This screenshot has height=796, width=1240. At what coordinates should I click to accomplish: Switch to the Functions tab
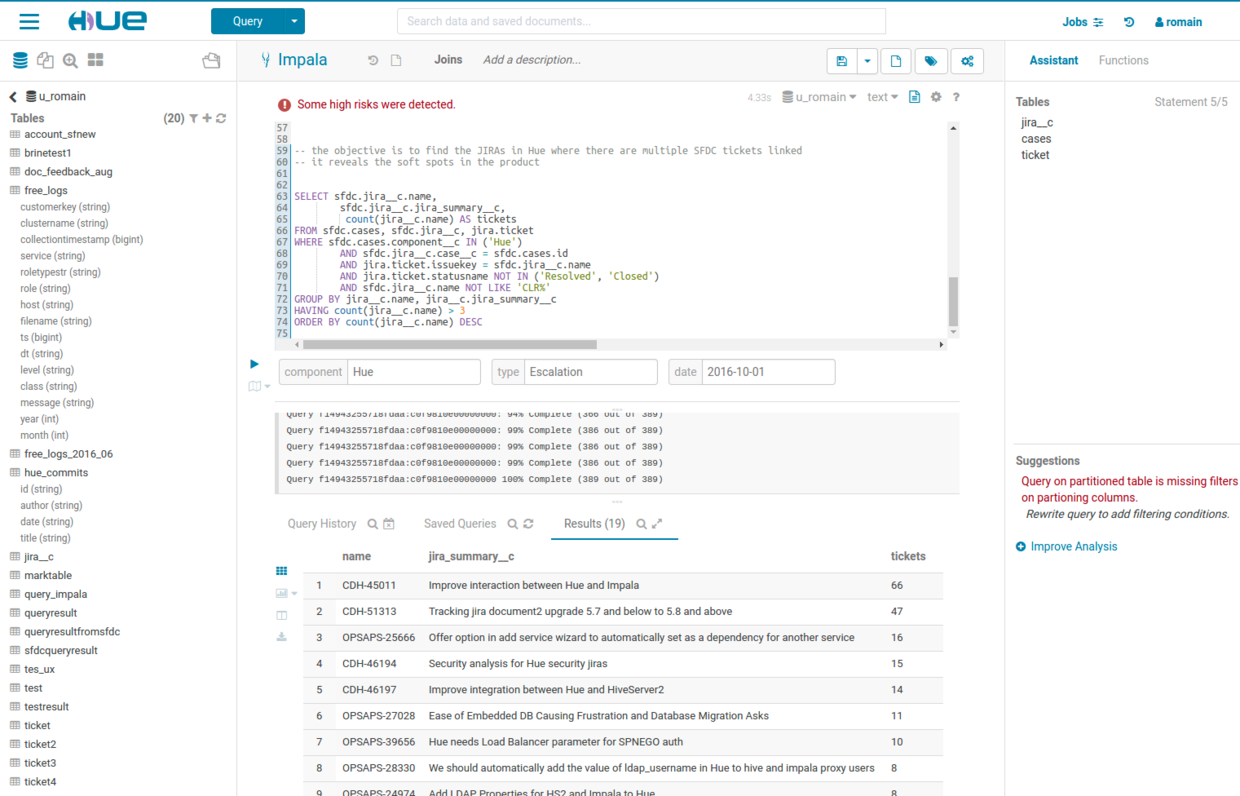pos(1123,60)
